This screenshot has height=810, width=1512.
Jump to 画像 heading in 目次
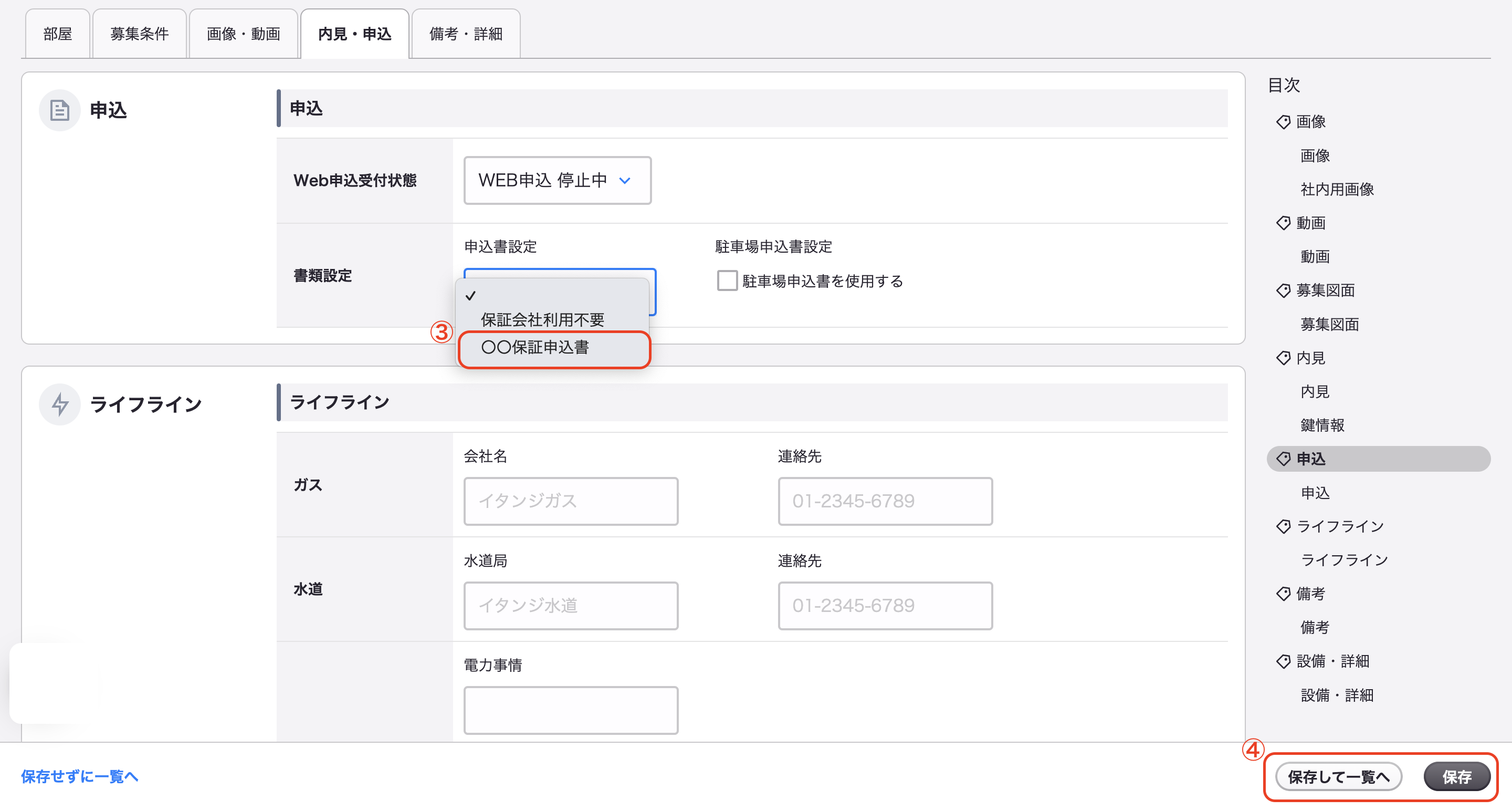tap(1311, 121)
